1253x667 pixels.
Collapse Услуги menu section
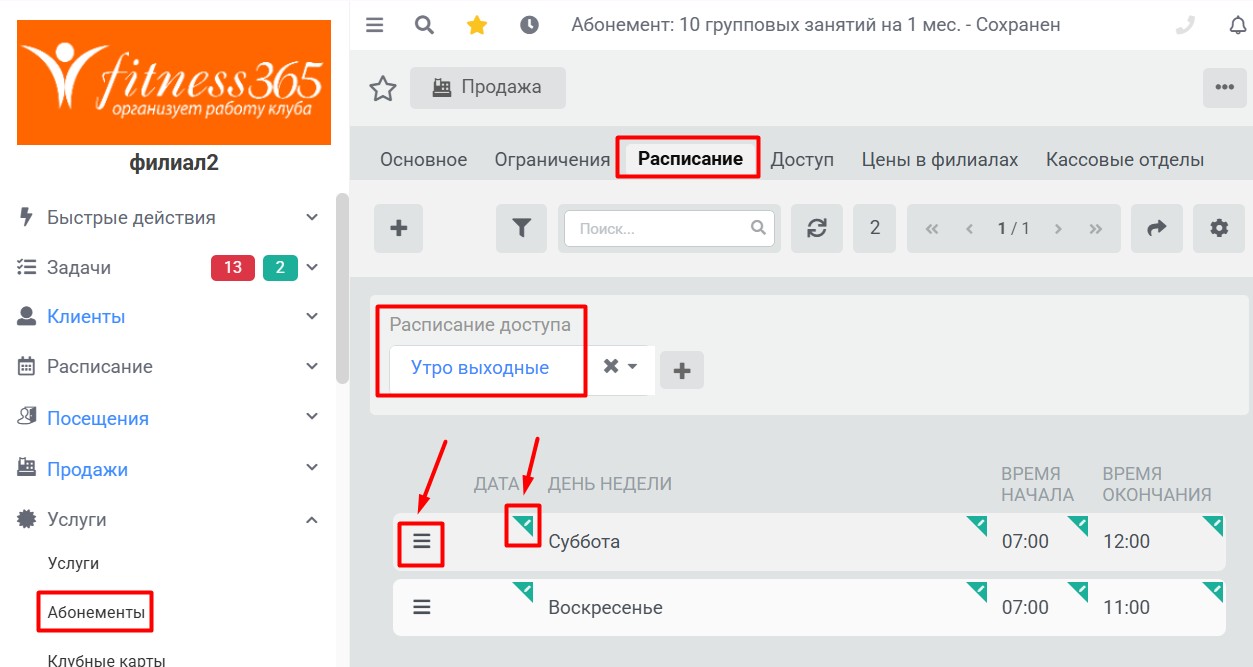[x=312, y=519]
